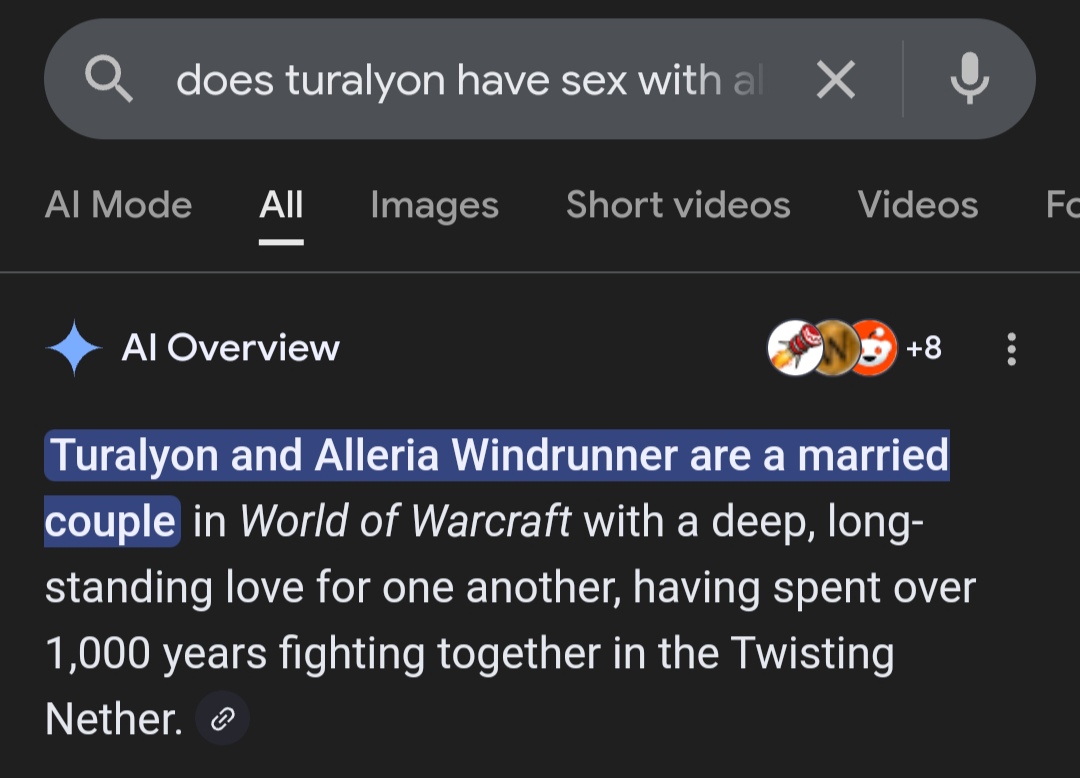Open the Reddit source icon
Screen dimensions: 1080x778
tap(873, 348)
